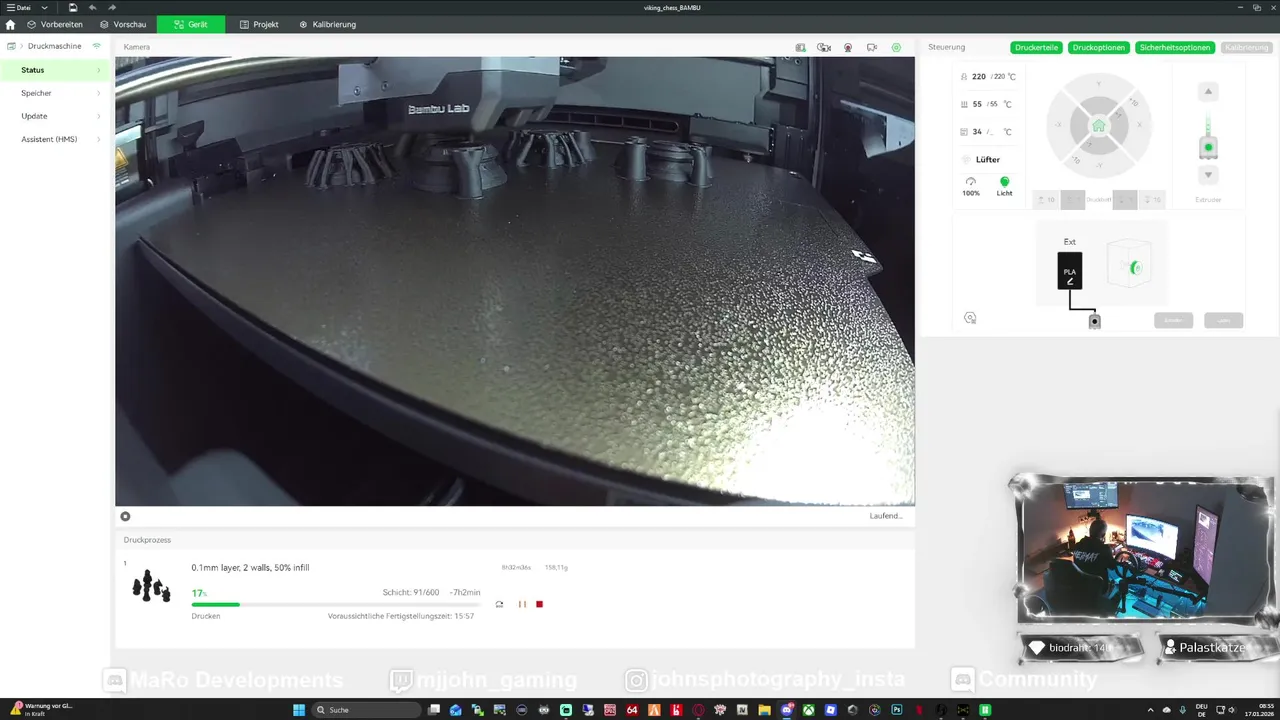Open Druckerteile settings
Screen dimensions: 1280x720
(1037, 47)
